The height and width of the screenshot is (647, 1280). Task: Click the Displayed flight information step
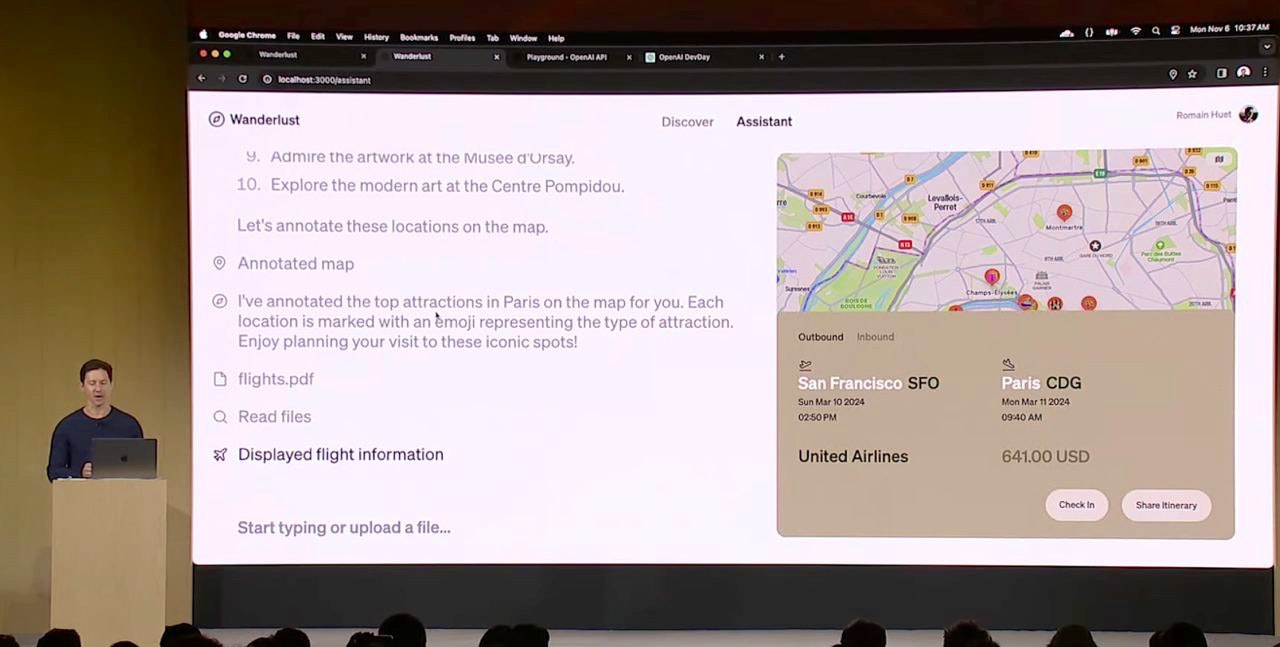tap(341, 454)
